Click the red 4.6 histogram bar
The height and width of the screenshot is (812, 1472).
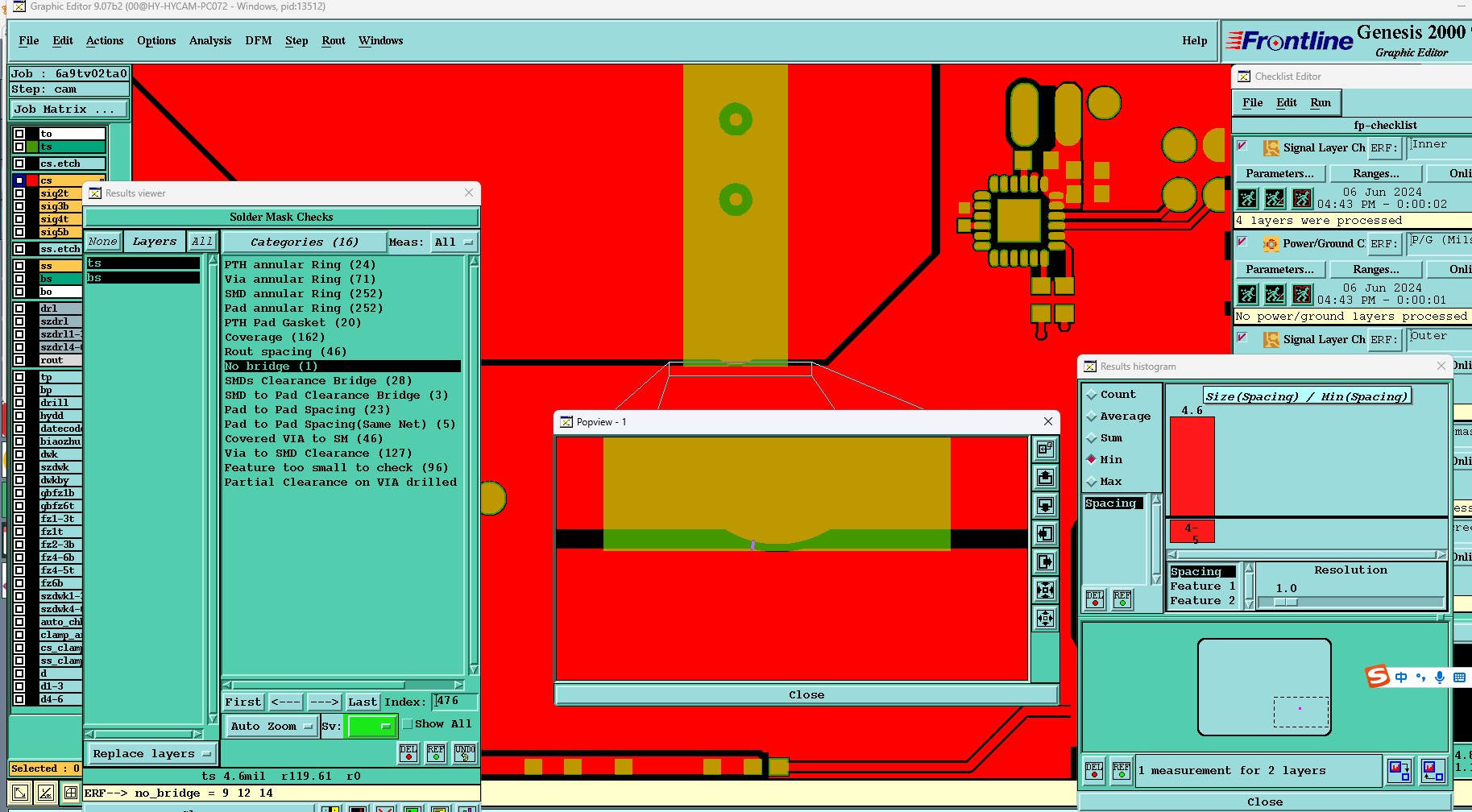click(1192, 466)
